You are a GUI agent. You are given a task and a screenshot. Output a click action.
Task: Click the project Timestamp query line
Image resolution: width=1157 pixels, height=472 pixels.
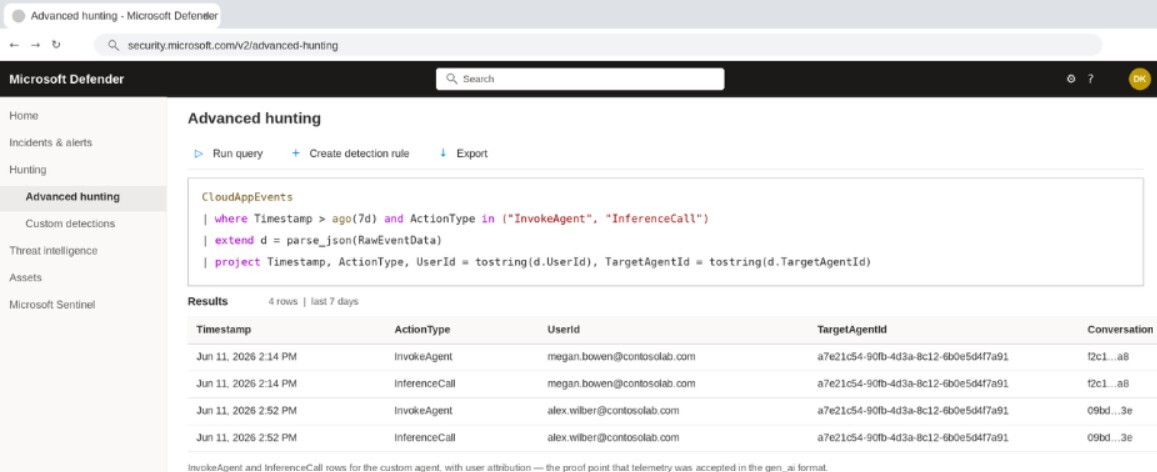[x=536, y=262]
